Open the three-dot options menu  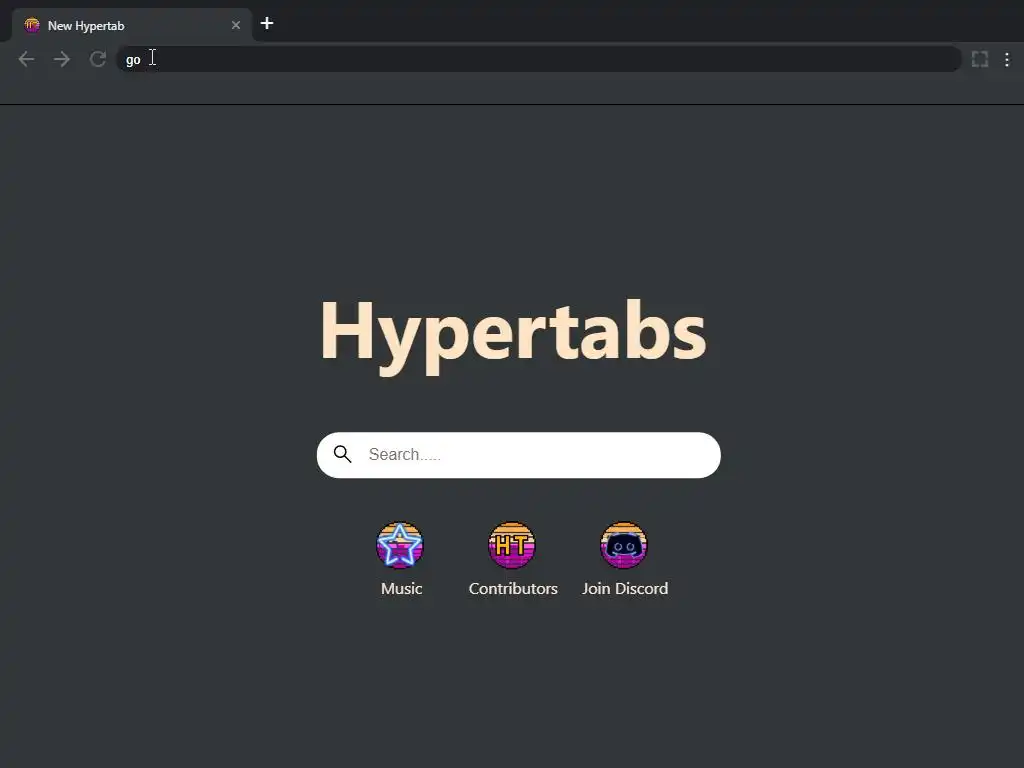pos(1007,59)
